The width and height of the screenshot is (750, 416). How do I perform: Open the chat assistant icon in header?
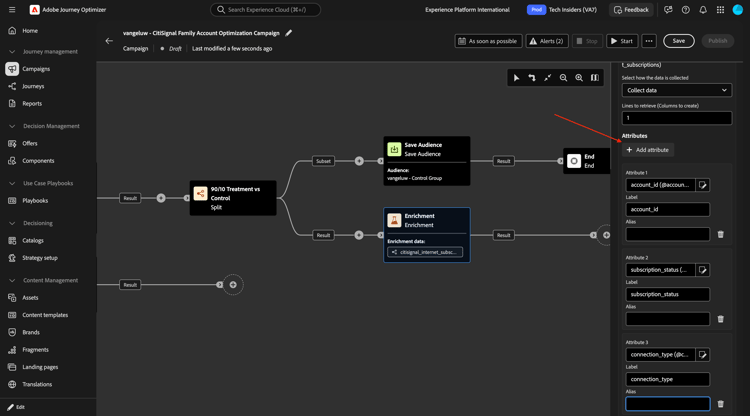point(668,10)
